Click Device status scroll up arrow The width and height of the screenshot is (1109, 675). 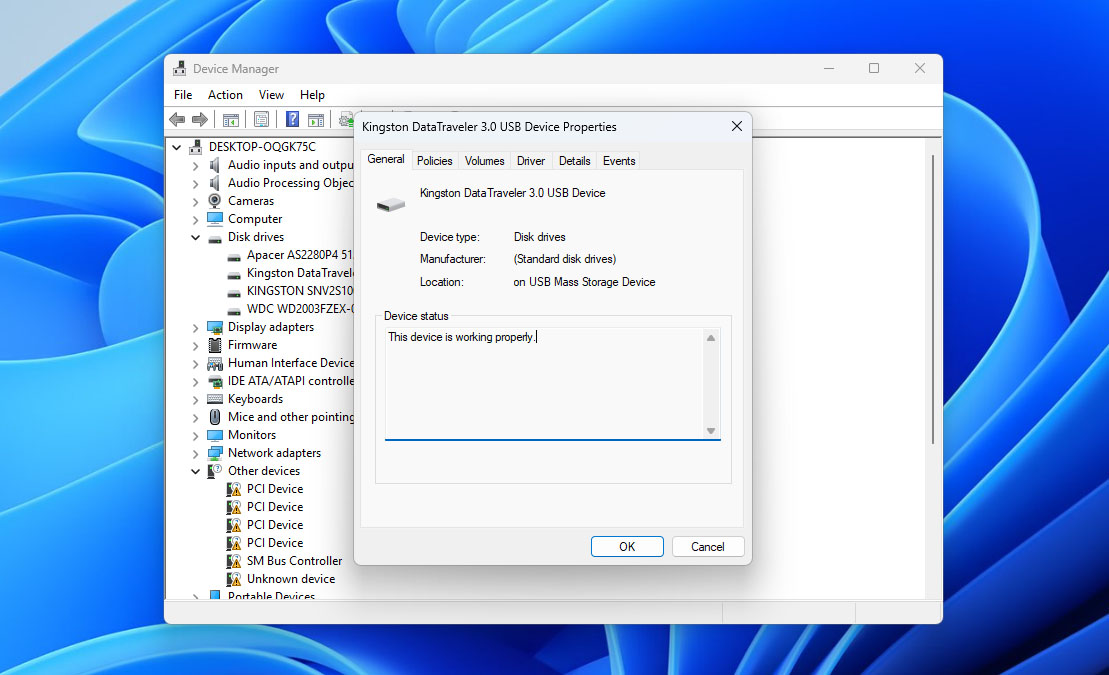coord(711,338)
